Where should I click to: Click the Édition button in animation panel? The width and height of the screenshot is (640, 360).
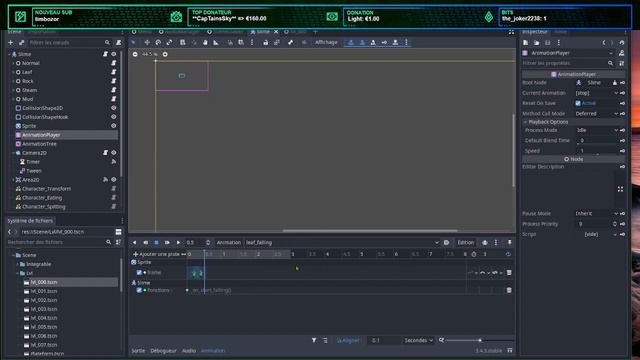click(x=465, y=242)
